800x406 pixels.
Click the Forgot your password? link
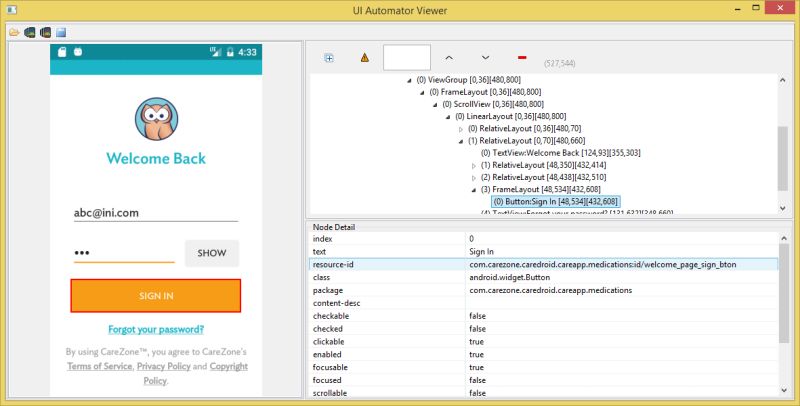tap(156, 329)
